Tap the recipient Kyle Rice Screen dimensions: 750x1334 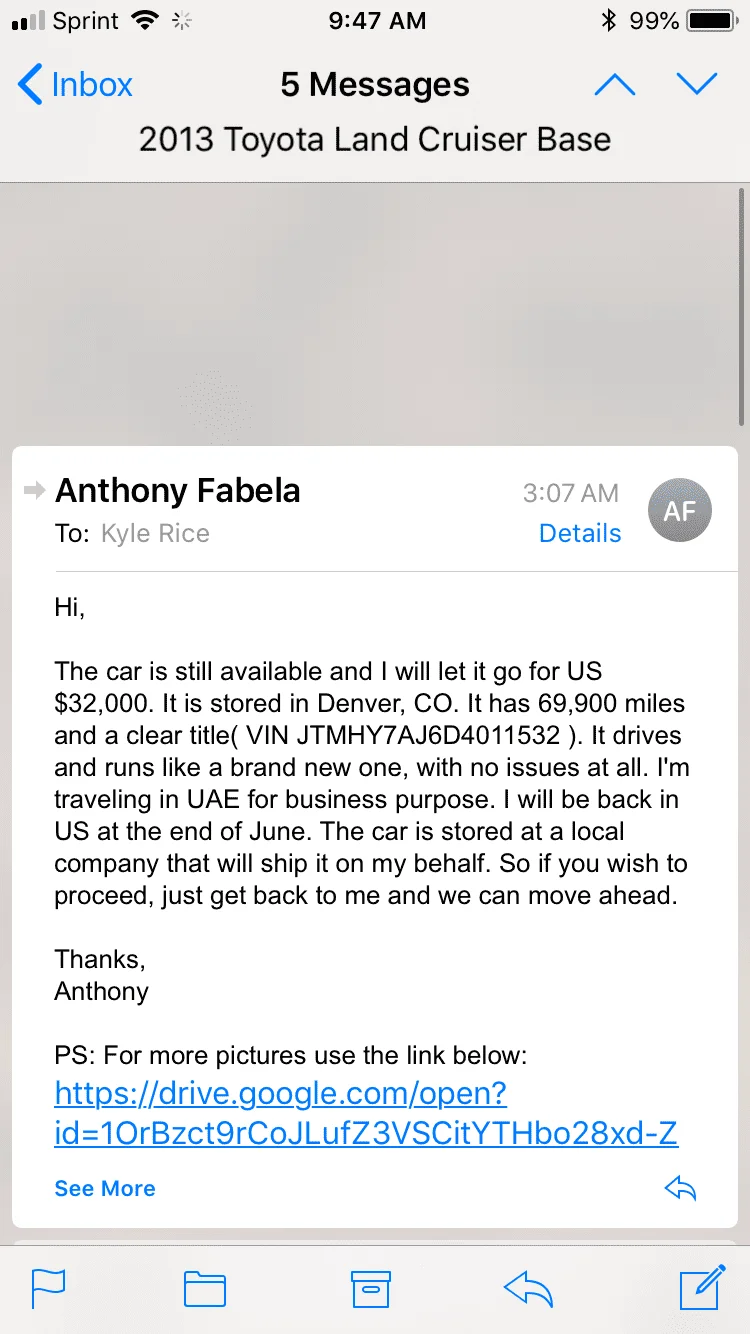click(x=155, y=533)
